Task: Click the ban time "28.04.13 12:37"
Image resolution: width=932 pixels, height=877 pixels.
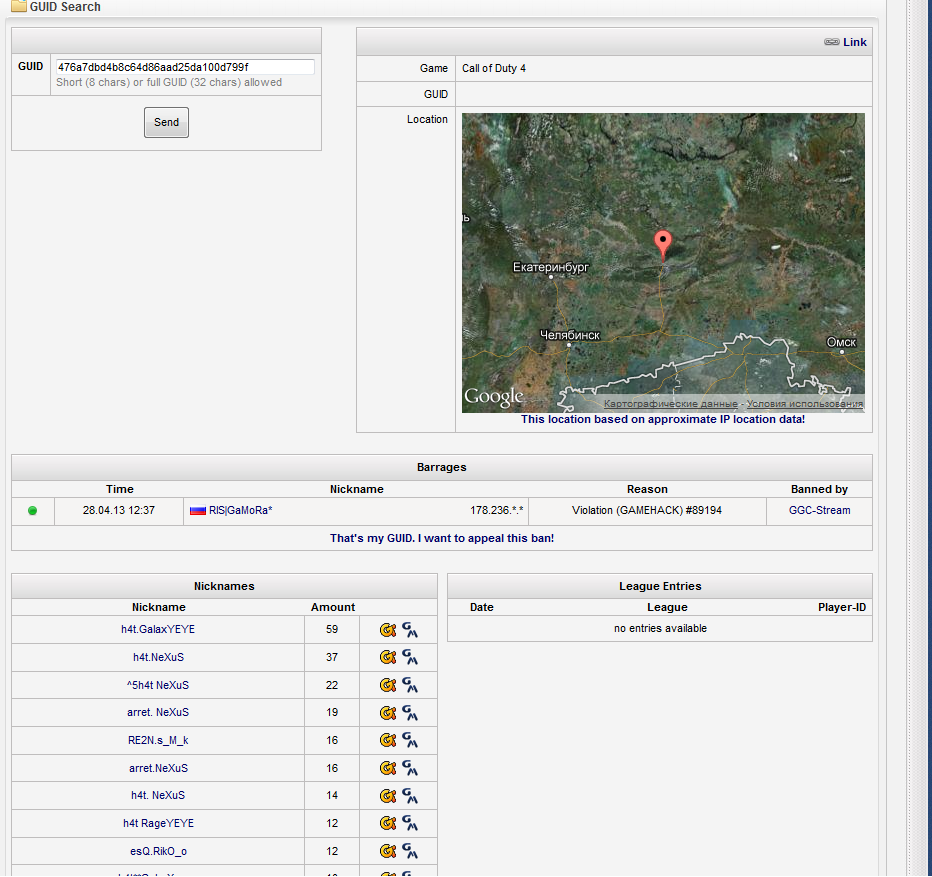Action: pyautogui.click(x=119, y=511)
